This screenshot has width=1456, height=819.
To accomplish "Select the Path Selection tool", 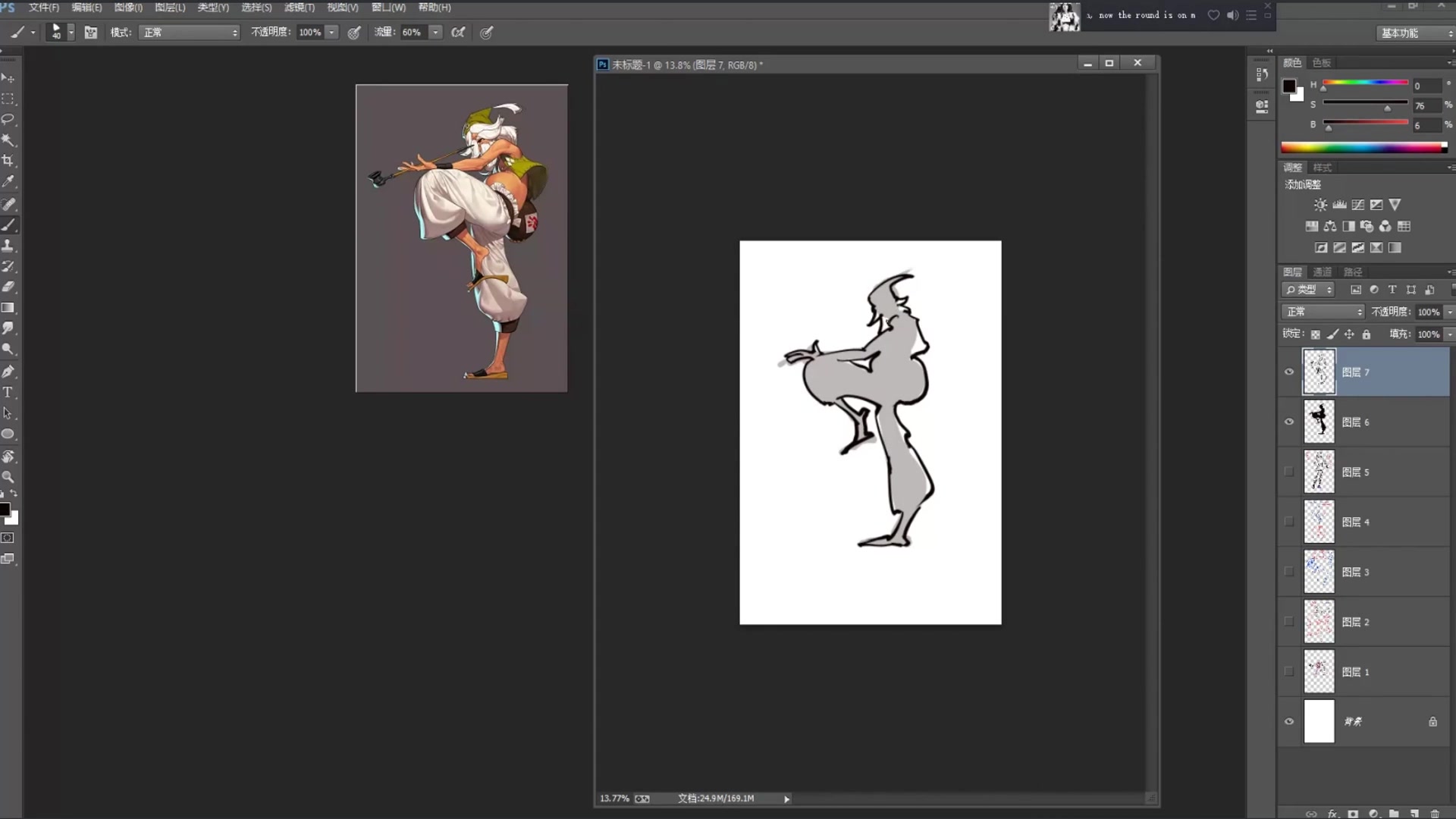I will coord(8,413).
